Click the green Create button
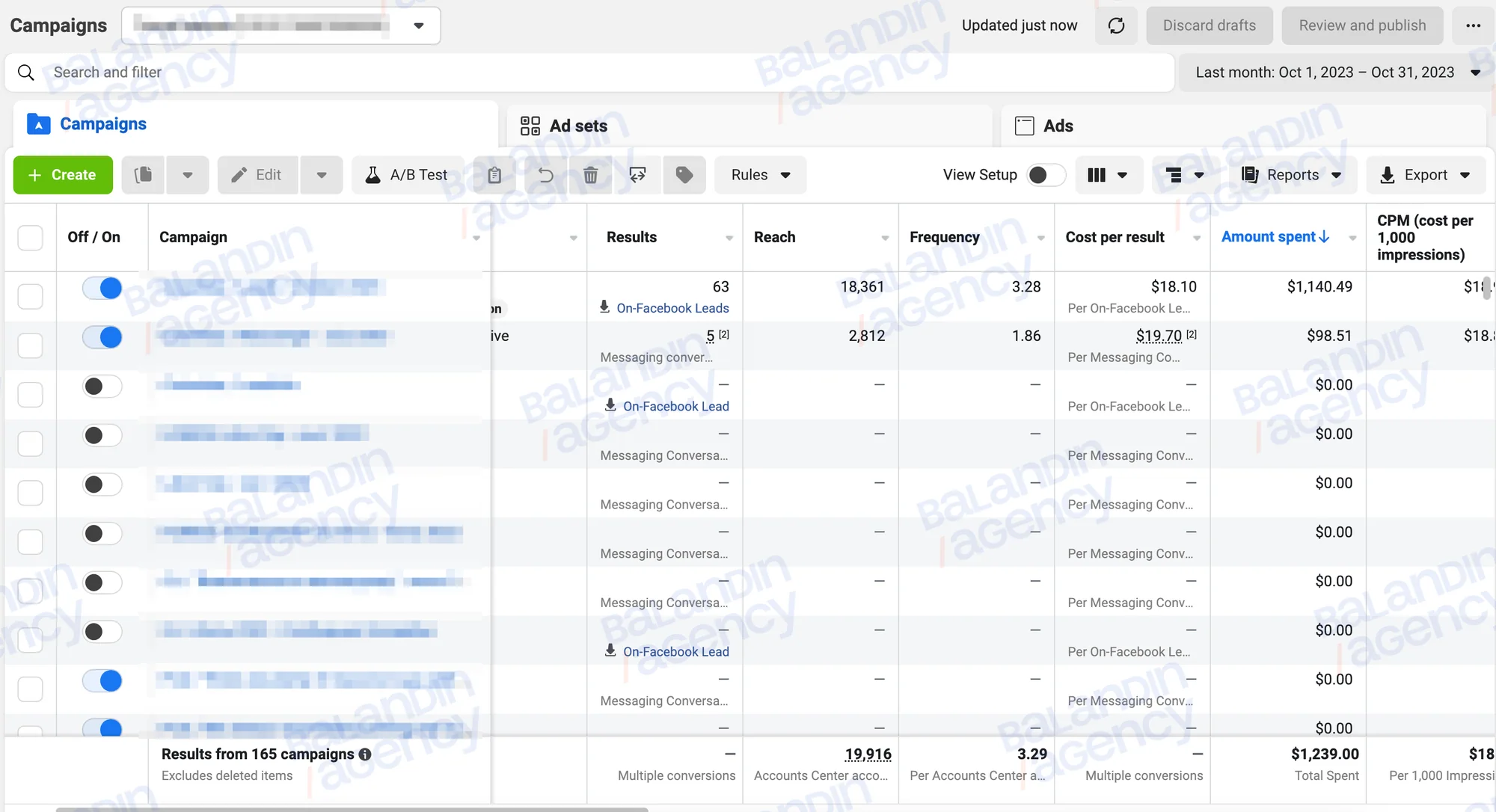Screen dimensions: 1496x812 click(63, 175)
